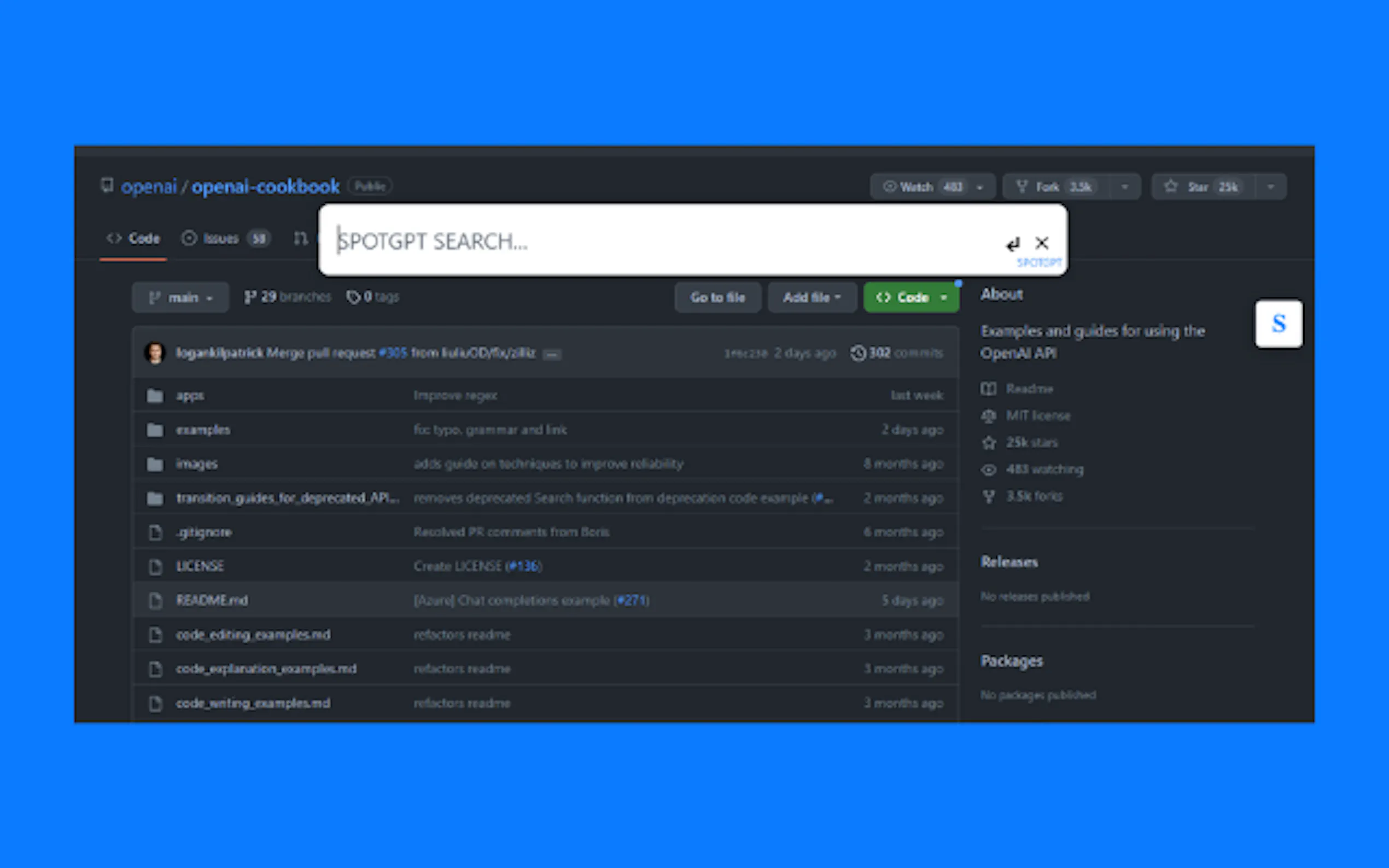Click the SpotGPT floating S icon
This screenshot has height=868, width=1389.
pos(1278,324)
